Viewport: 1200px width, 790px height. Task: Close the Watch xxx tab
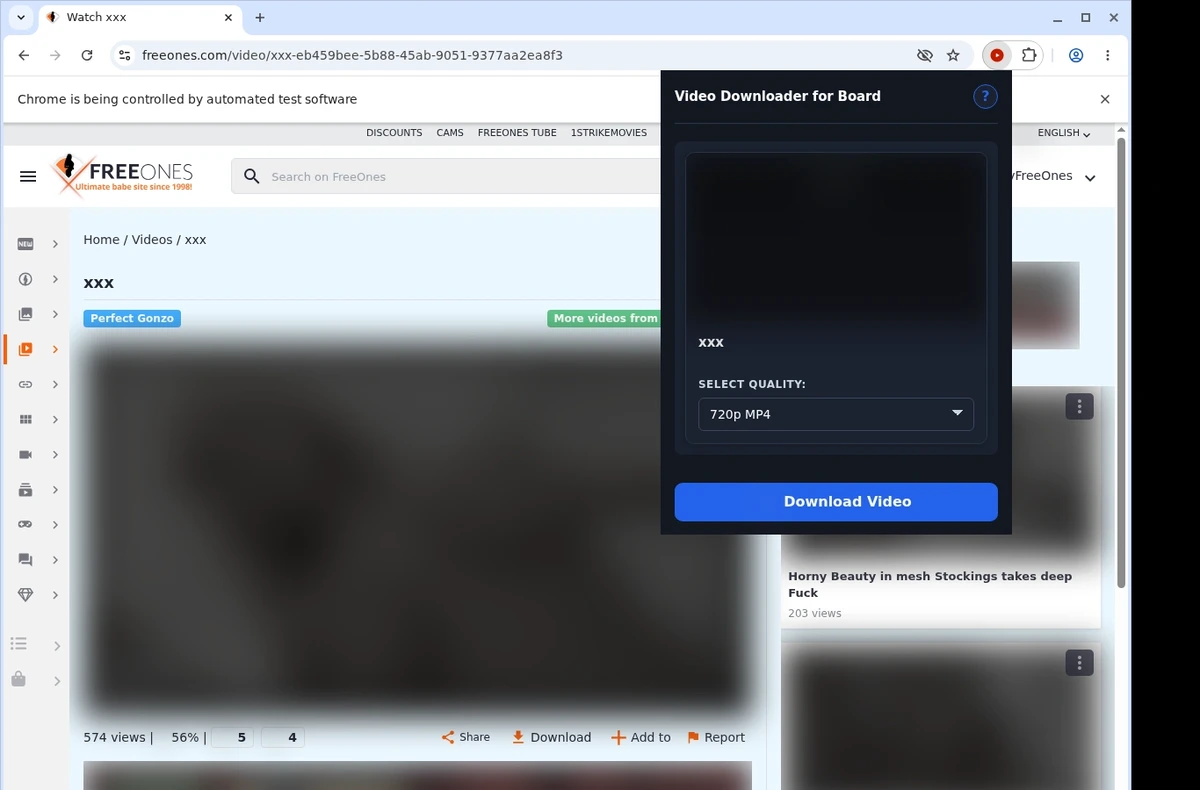[229, 17]
